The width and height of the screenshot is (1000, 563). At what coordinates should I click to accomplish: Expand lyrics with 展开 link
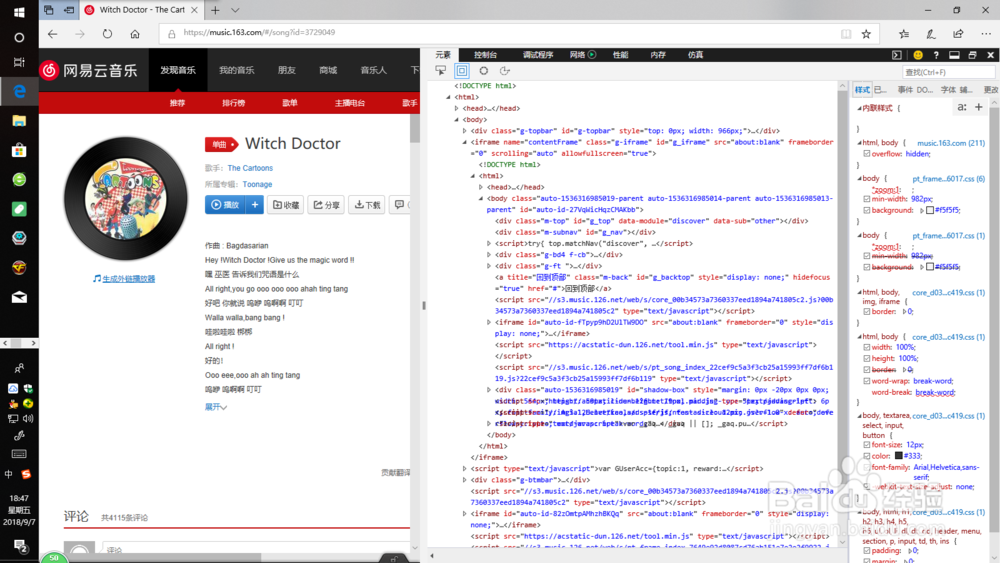pos(216,407)
